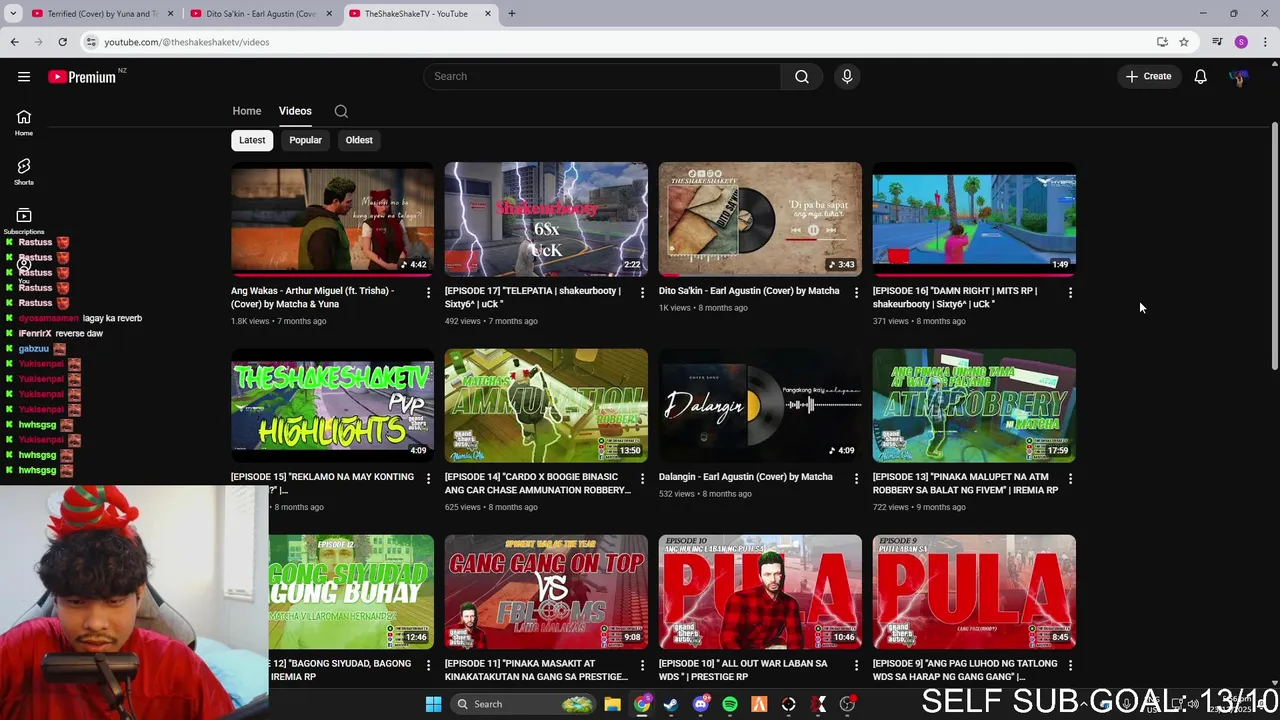The image size is (1280, 720).
Task: Open Discord from taskbar
Action: [700, 704]
